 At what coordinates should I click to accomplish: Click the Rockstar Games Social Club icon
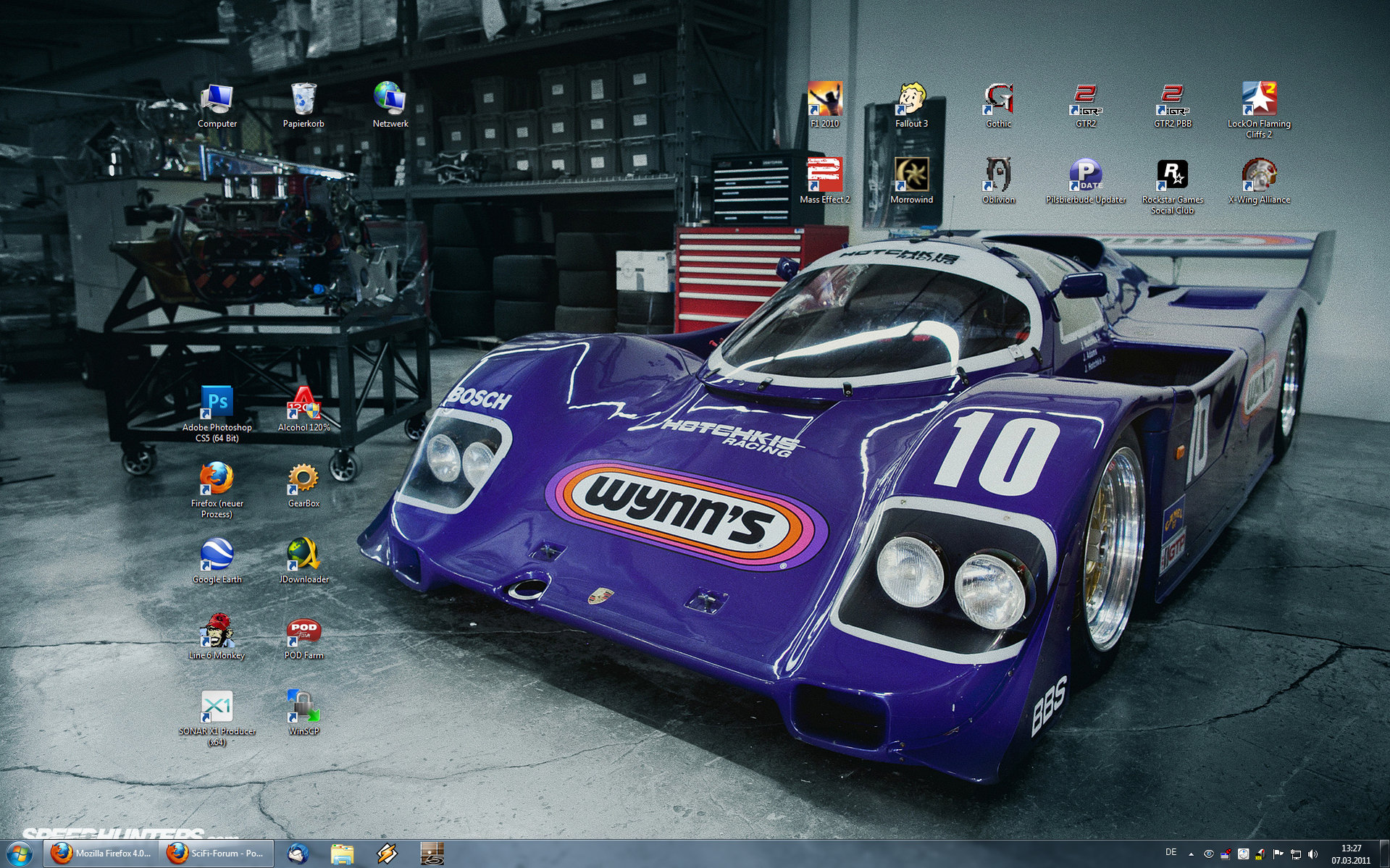tap(1172, 175)
